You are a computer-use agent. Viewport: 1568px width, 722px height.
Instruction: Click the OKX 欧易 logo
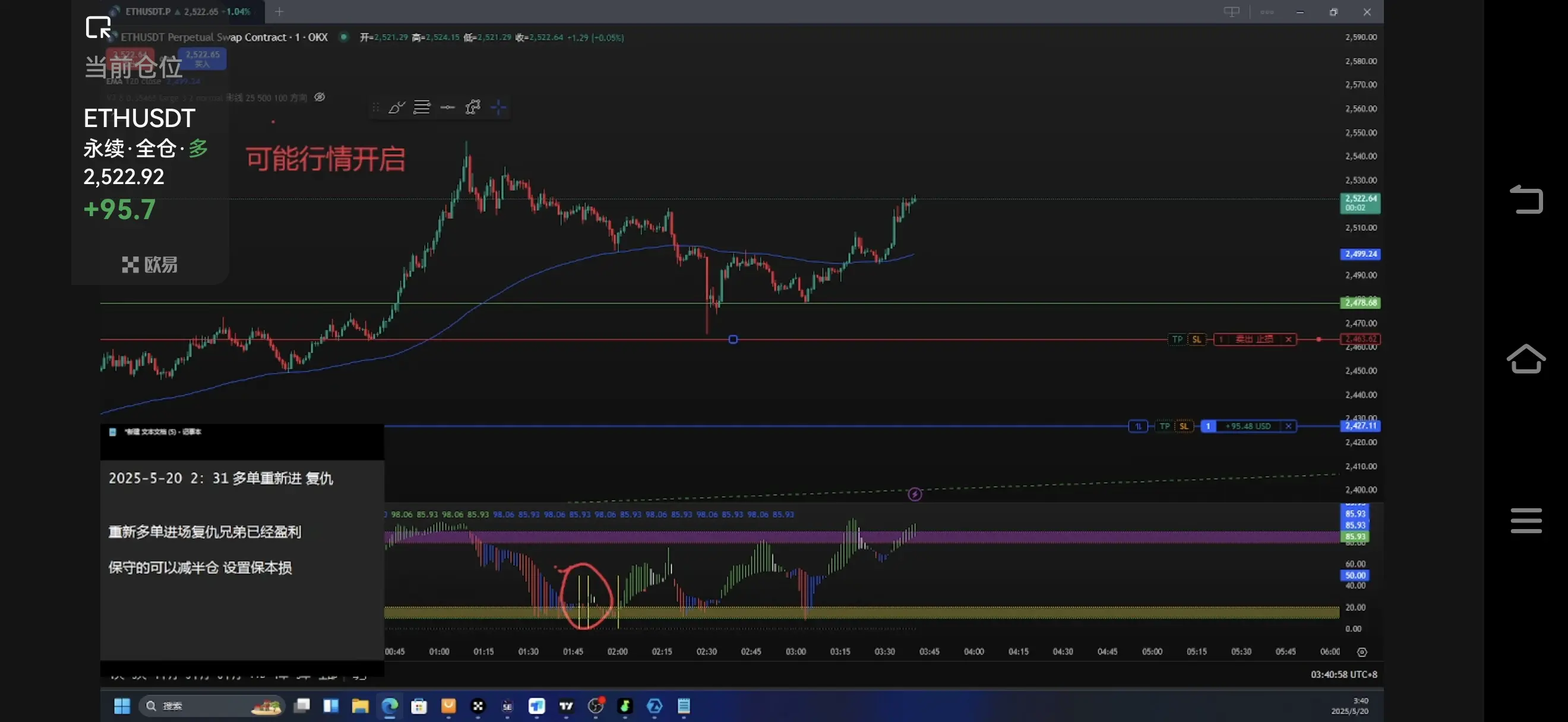[150, 265]
